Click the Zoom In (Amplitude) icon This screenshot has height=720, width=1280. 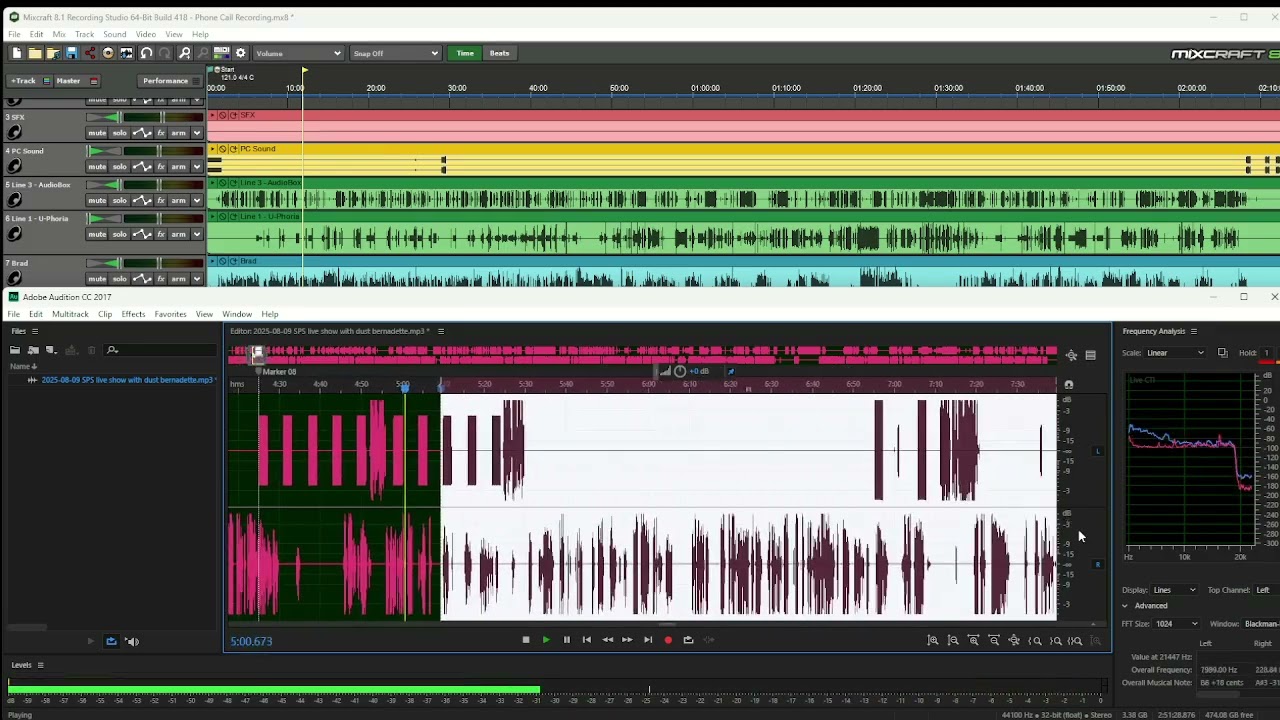click(x=933, y=640)
